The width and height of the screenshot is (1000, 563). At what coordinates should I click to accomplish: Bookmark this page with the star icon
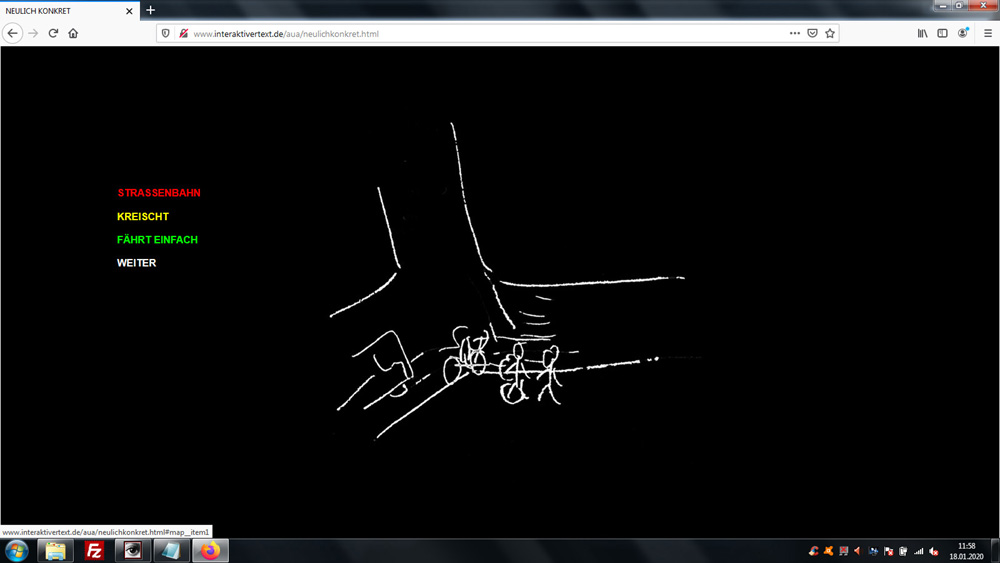pyautogui.click(x=830, y=33)
